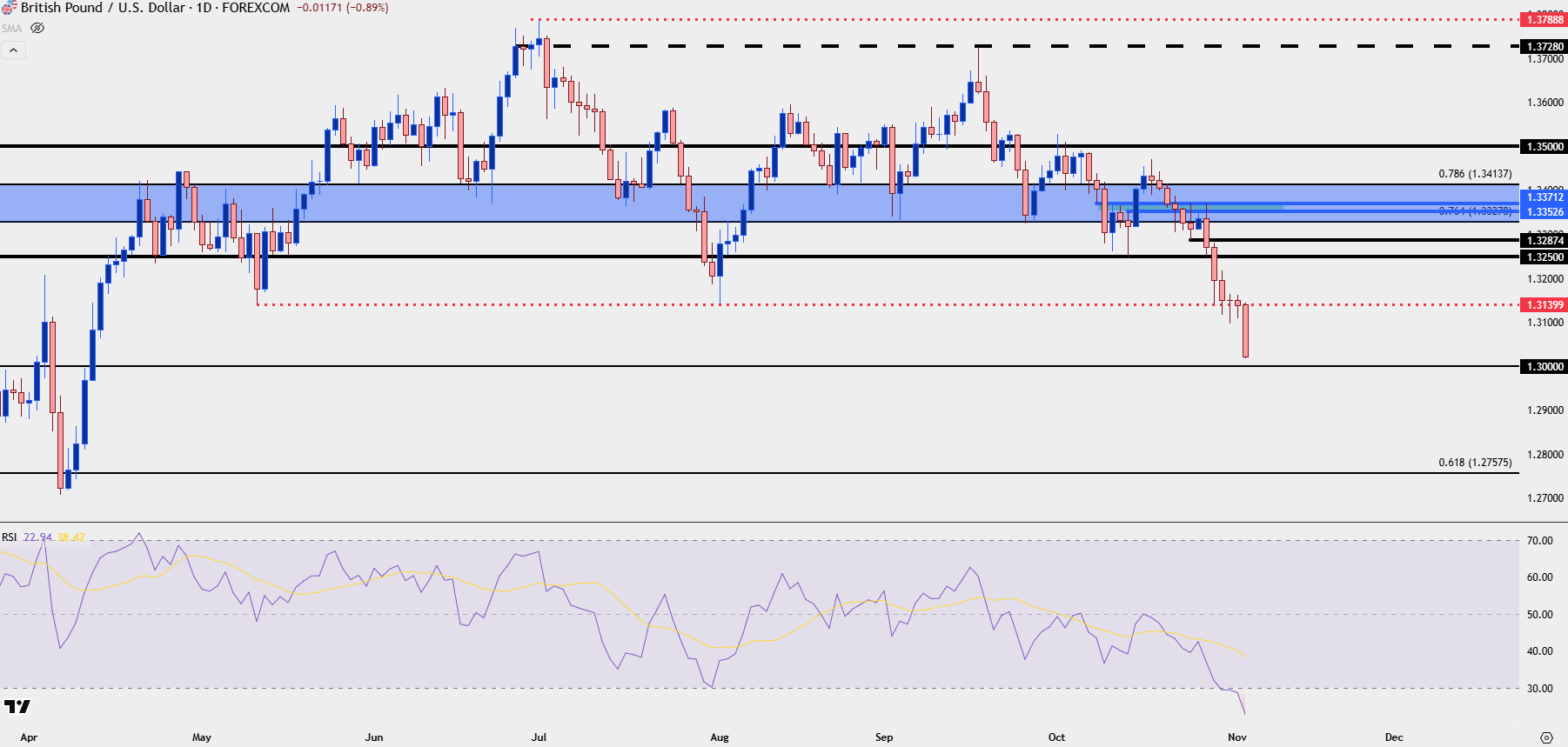Click the Aug label on time axis
The height and width of the screenshot is (747, 1568).
tap(720, 737)
